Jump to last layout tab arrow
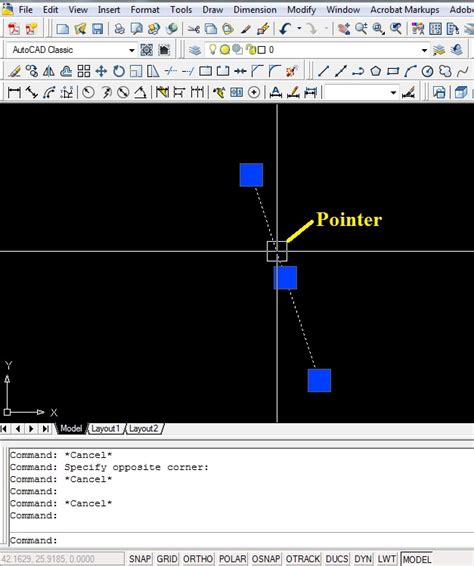The image size is (474, 566). click(x=45, y=429)
